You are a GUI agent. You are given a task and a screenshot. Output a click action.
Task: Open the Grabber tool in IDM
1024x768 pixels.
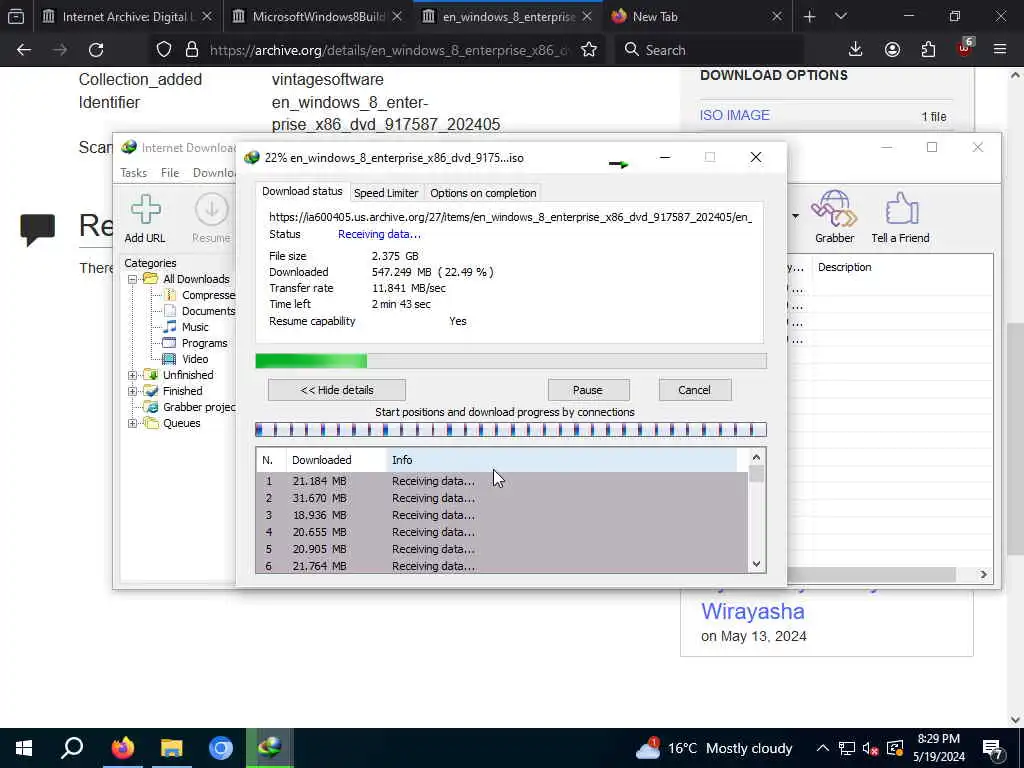tap(834, 217)
